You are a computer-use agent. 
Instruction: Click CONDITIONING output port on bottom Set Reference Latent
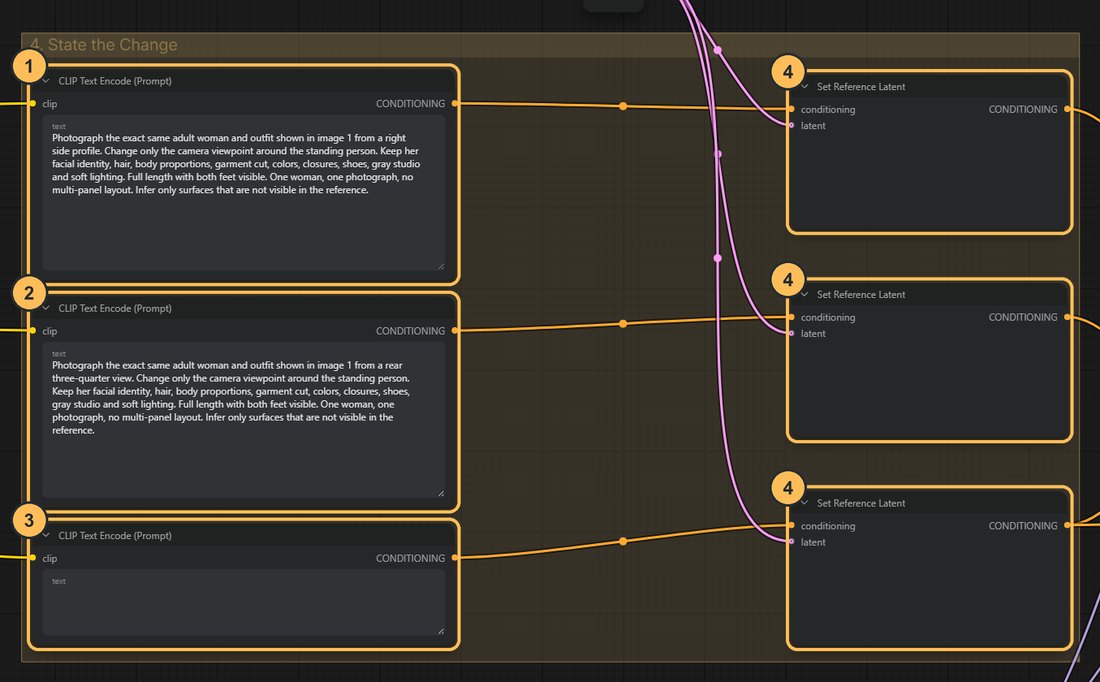(1067, 526)
